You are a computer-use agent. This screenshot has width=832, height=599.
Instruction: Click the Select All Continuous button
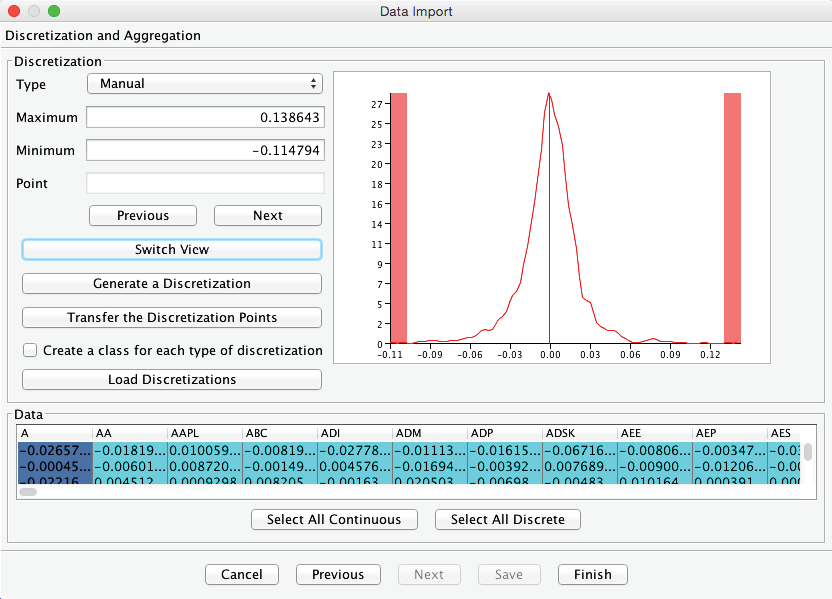pos(335,519)
